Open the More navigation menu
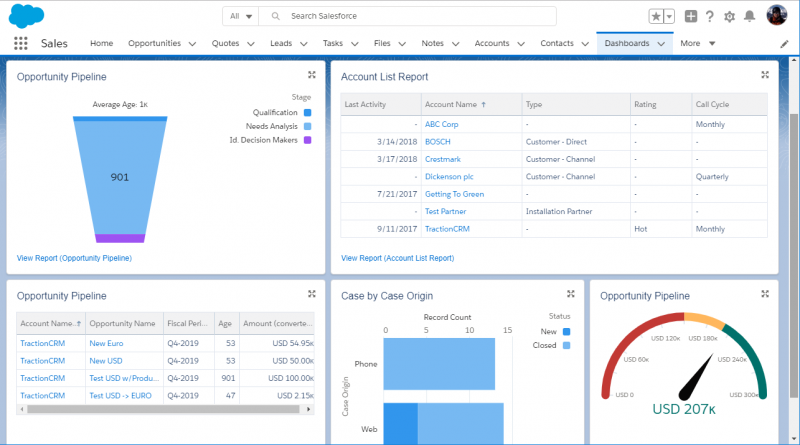 [x=697, y=43]
